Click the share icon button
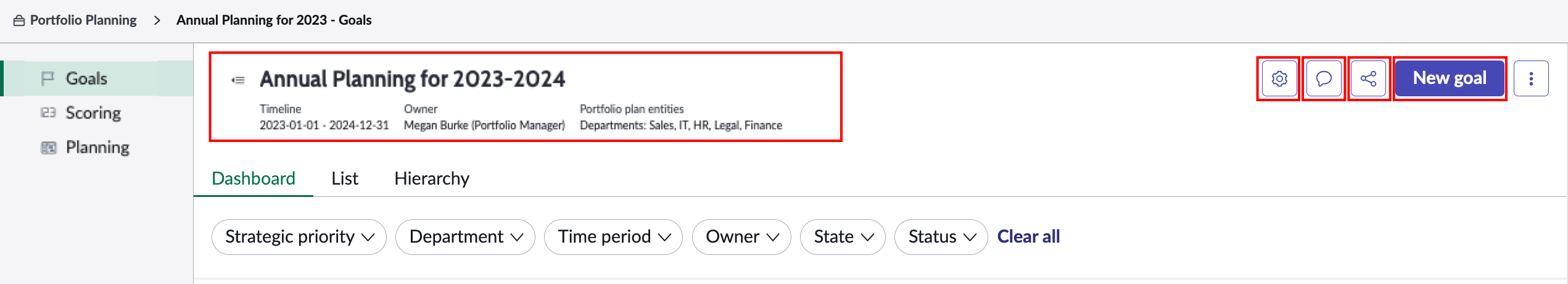The height and width of the screenshot is (284, 1568). click(1368, 78)
